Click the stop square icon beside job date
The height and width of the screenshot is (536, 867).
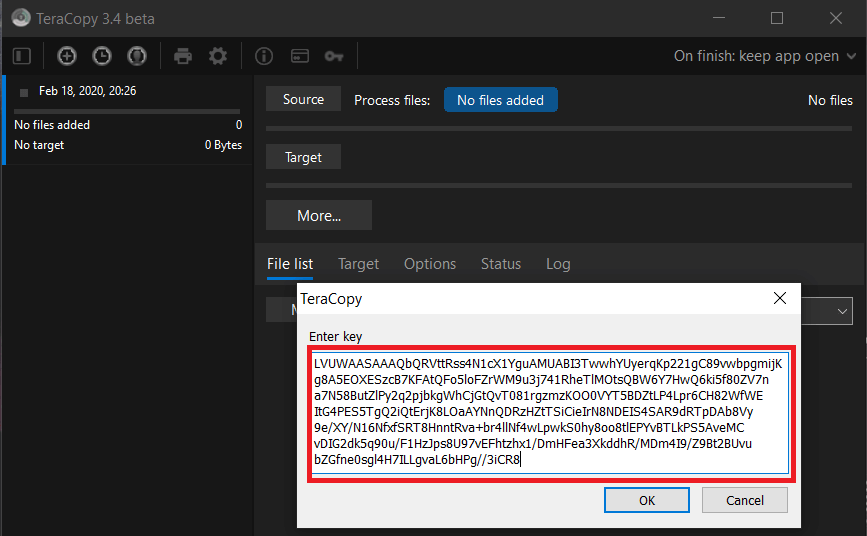24,92
